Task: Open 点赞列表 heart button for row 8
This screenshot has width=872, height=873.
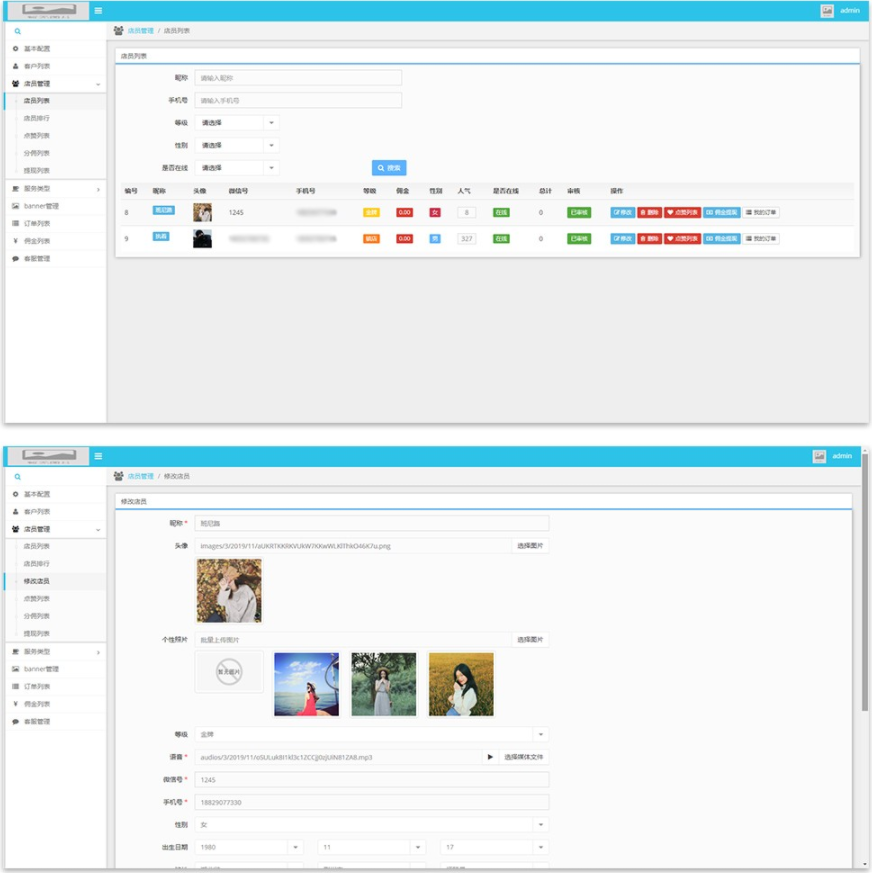Action: [x=683, y=212]
